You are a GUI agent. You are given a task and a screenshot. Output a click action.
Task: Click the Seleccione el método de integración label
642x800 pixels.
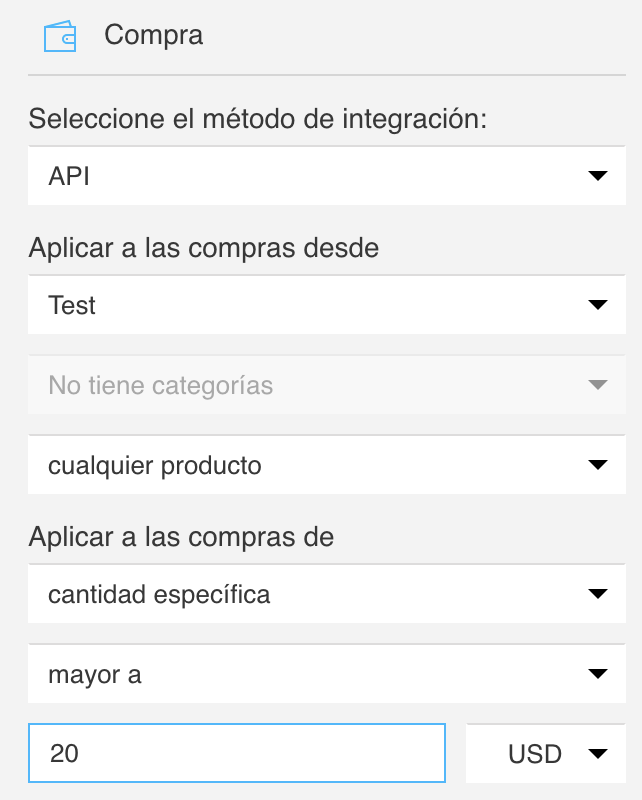(x=258, y=119)
